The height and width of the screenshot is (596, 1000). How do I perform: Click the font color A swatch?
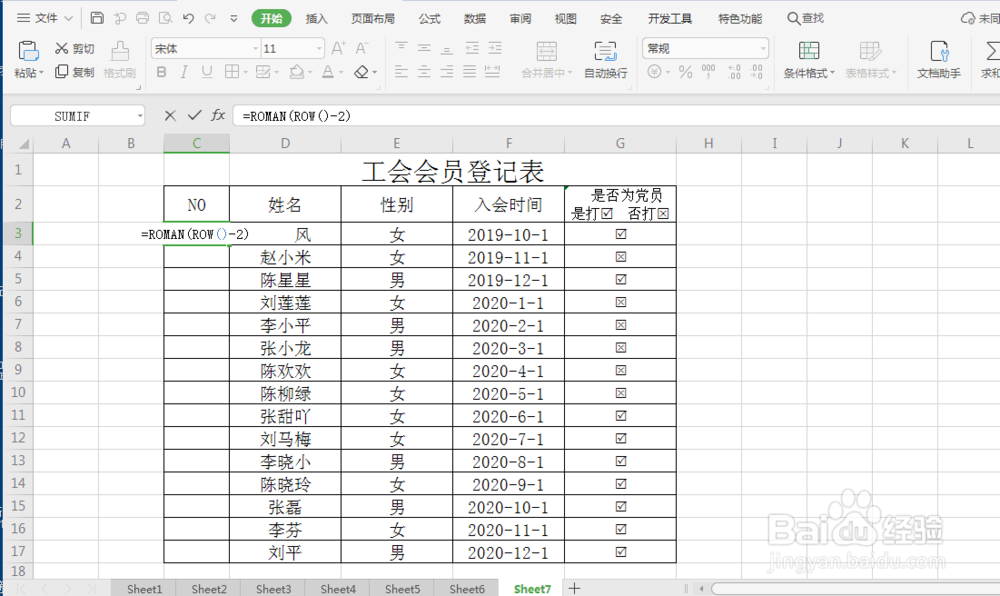pyautogui.click(x=328, y=72)
